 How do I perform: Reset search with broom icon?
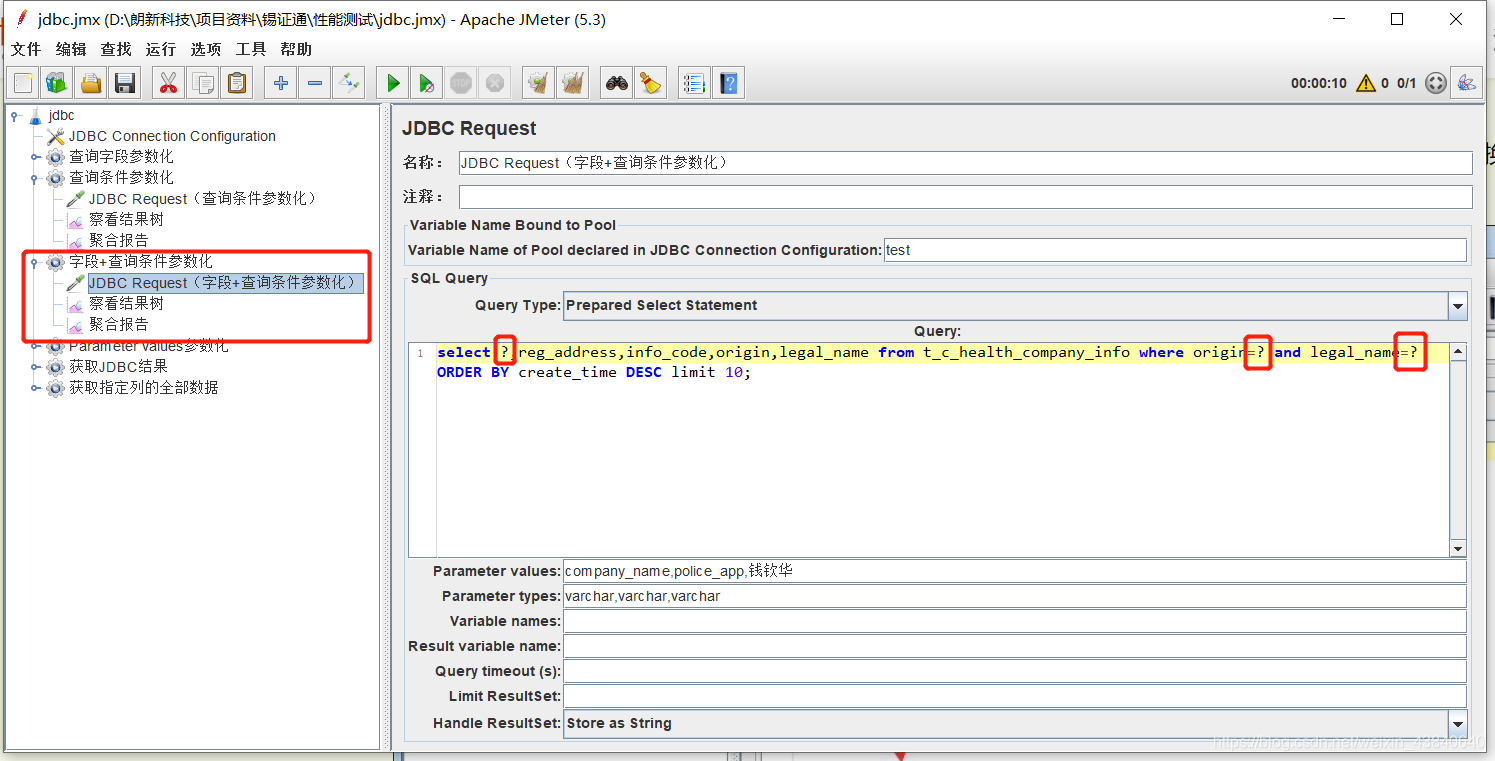[x=651, y=83]
